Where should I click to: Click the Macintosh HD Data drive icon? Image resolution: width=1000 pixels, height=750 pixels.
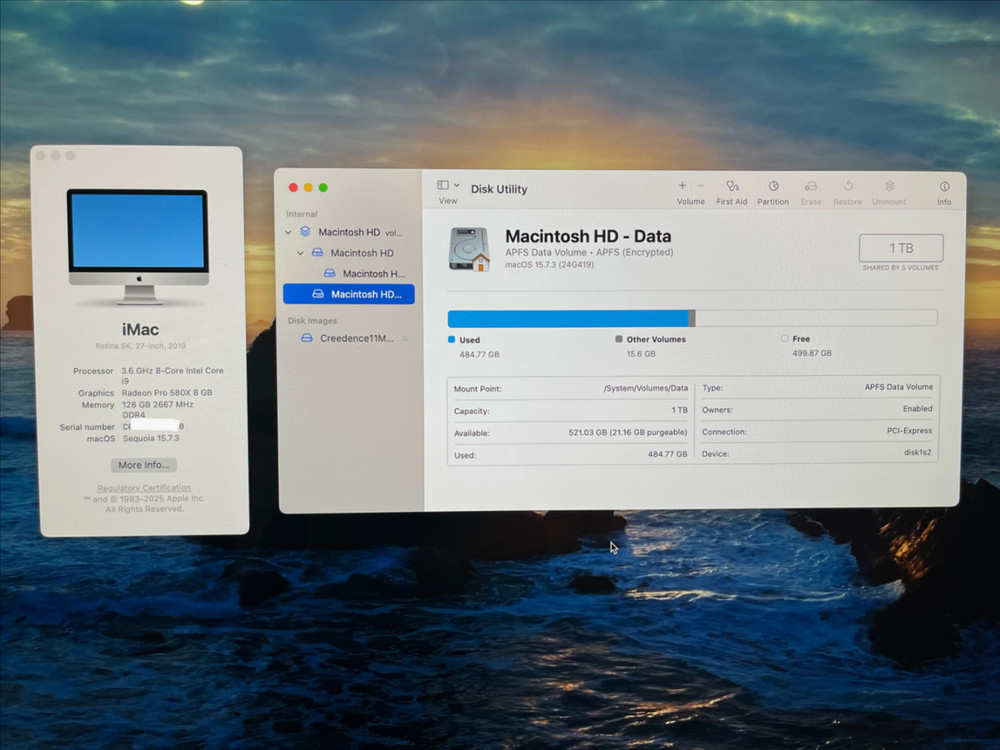coord(469,249)
